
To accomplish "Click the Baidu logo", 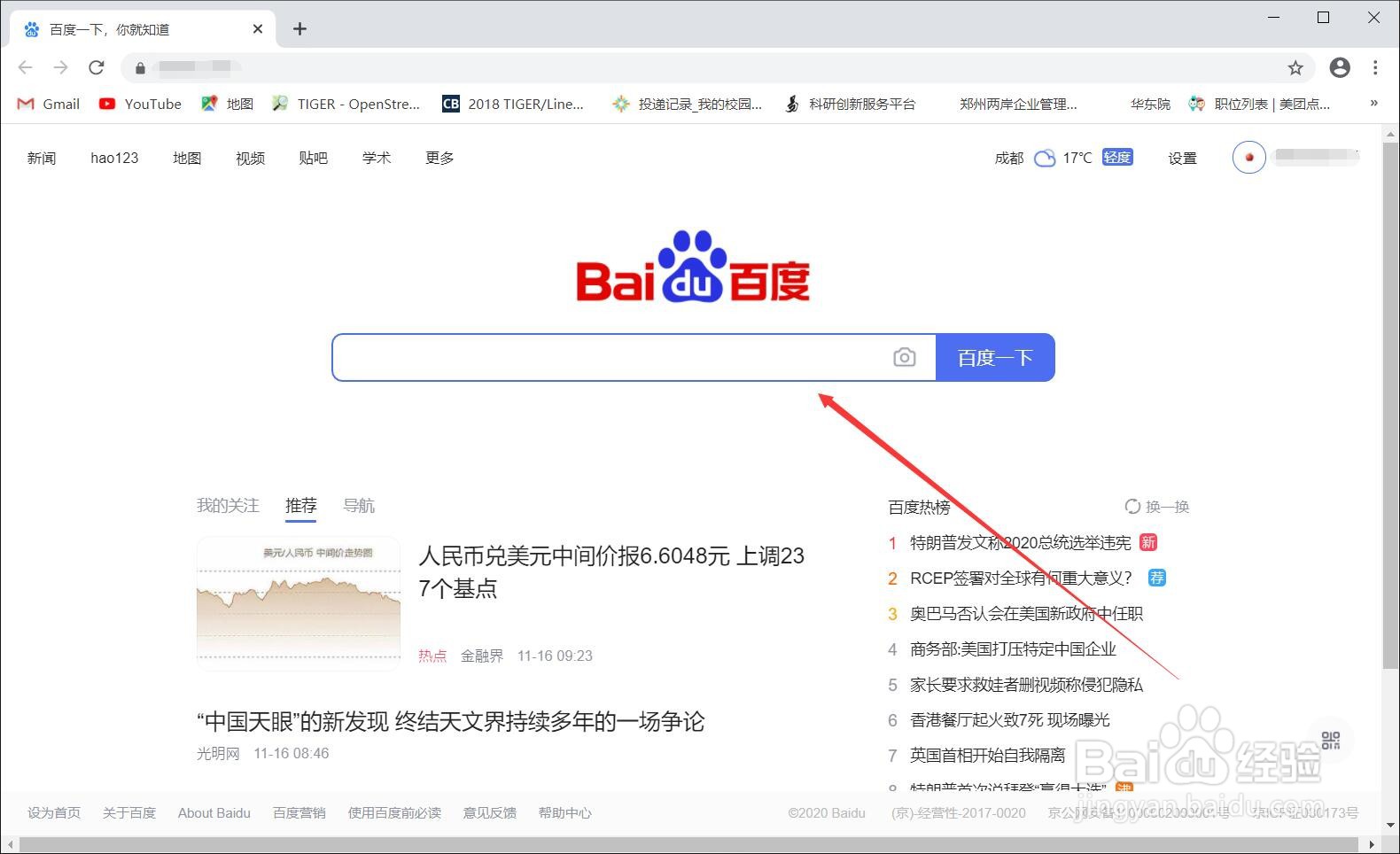I will (x=693, y=266).
